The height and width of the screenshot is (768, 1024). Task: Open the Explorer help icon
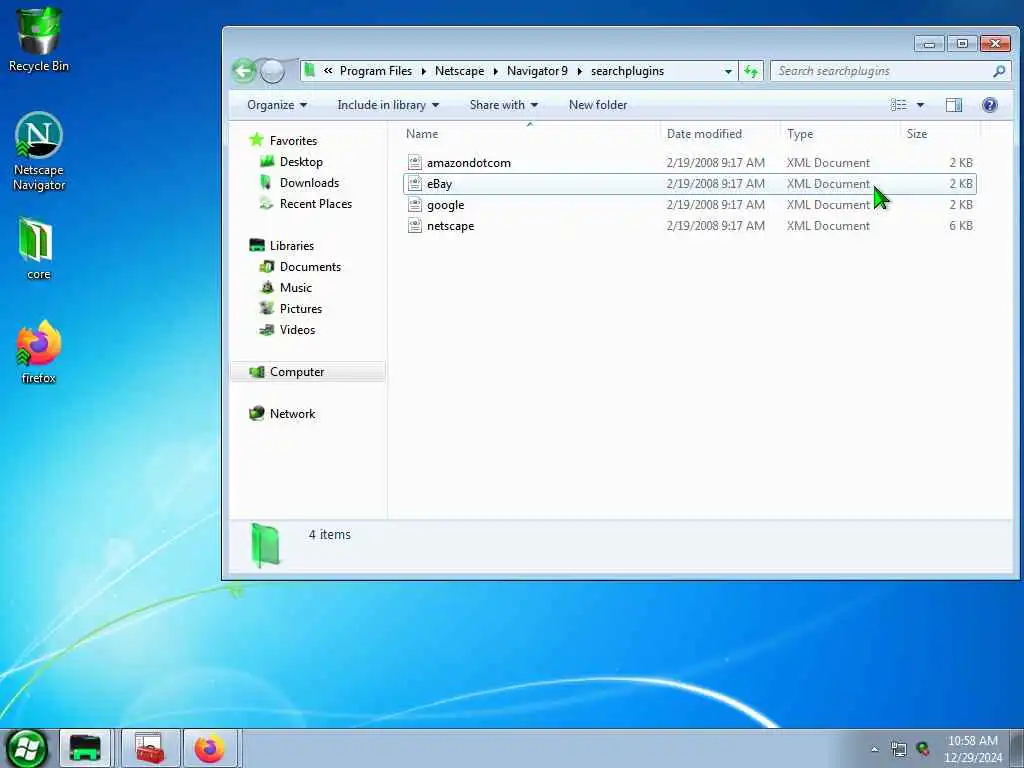989,104
